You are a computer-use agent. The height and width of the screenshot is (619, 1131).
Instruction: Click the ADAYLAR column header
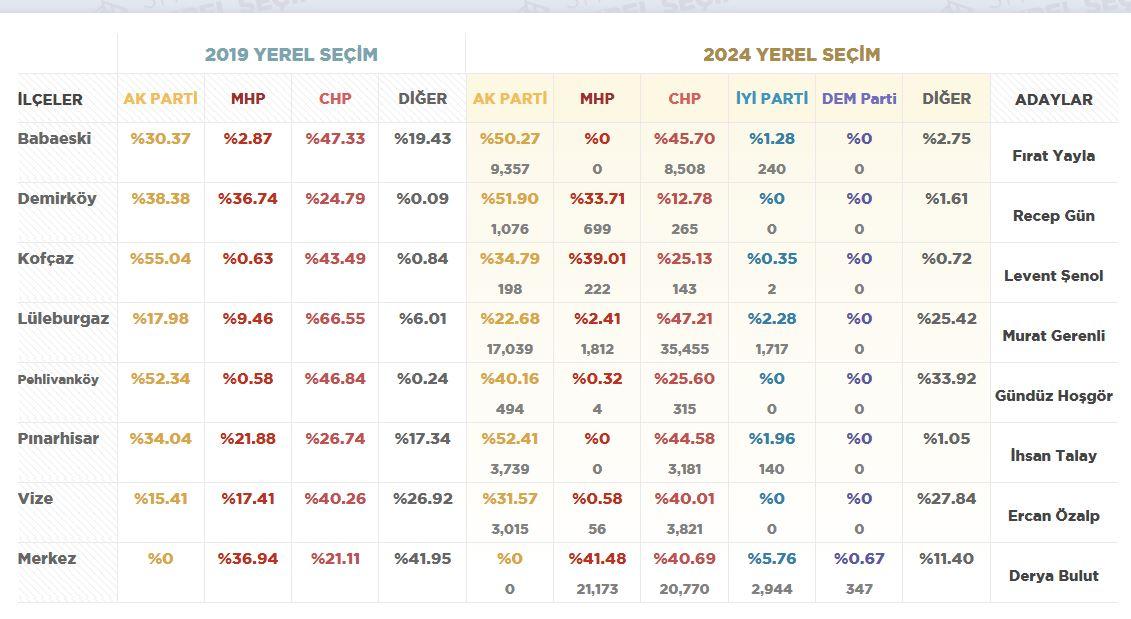[x=1053, y=100]
